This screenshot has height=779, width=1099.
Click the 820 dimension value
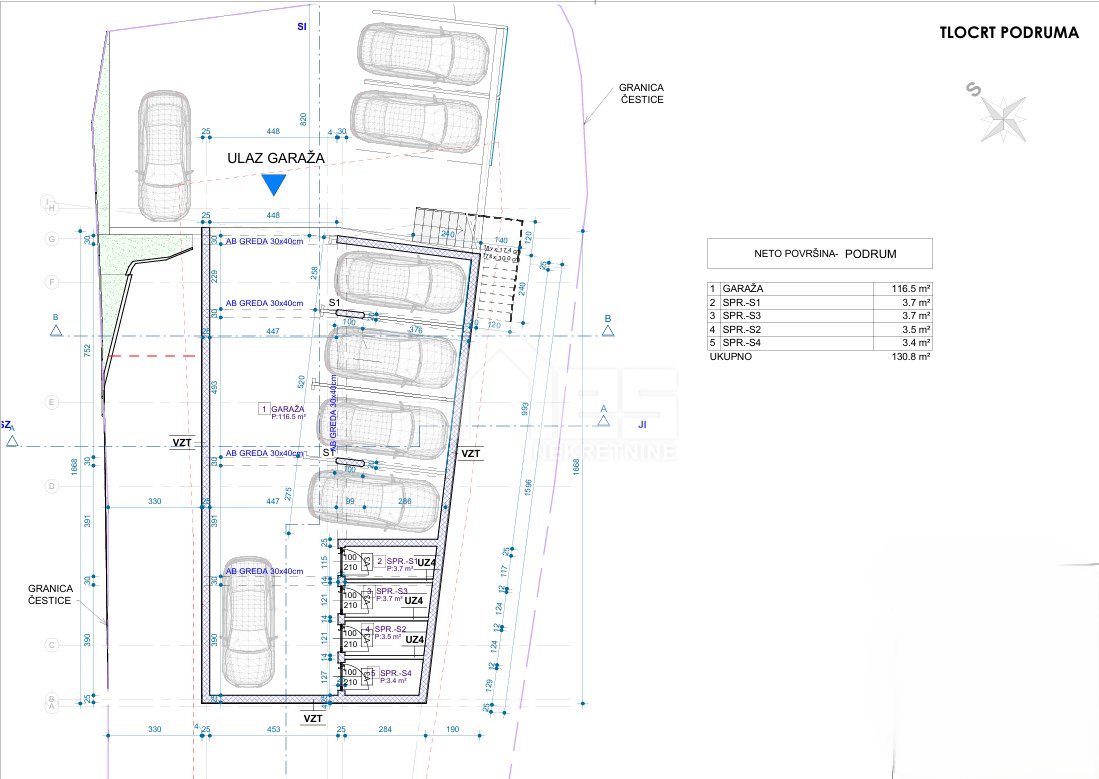(303, 119)
